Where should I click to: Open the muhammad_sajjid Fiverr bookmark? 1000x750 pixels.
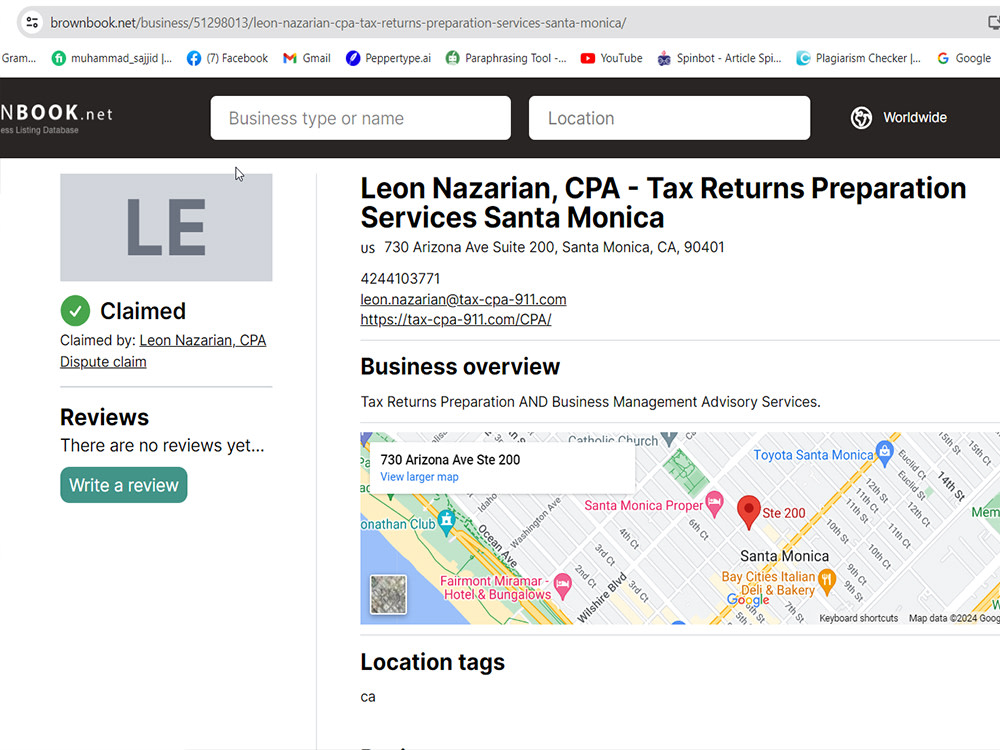(112, 58)
